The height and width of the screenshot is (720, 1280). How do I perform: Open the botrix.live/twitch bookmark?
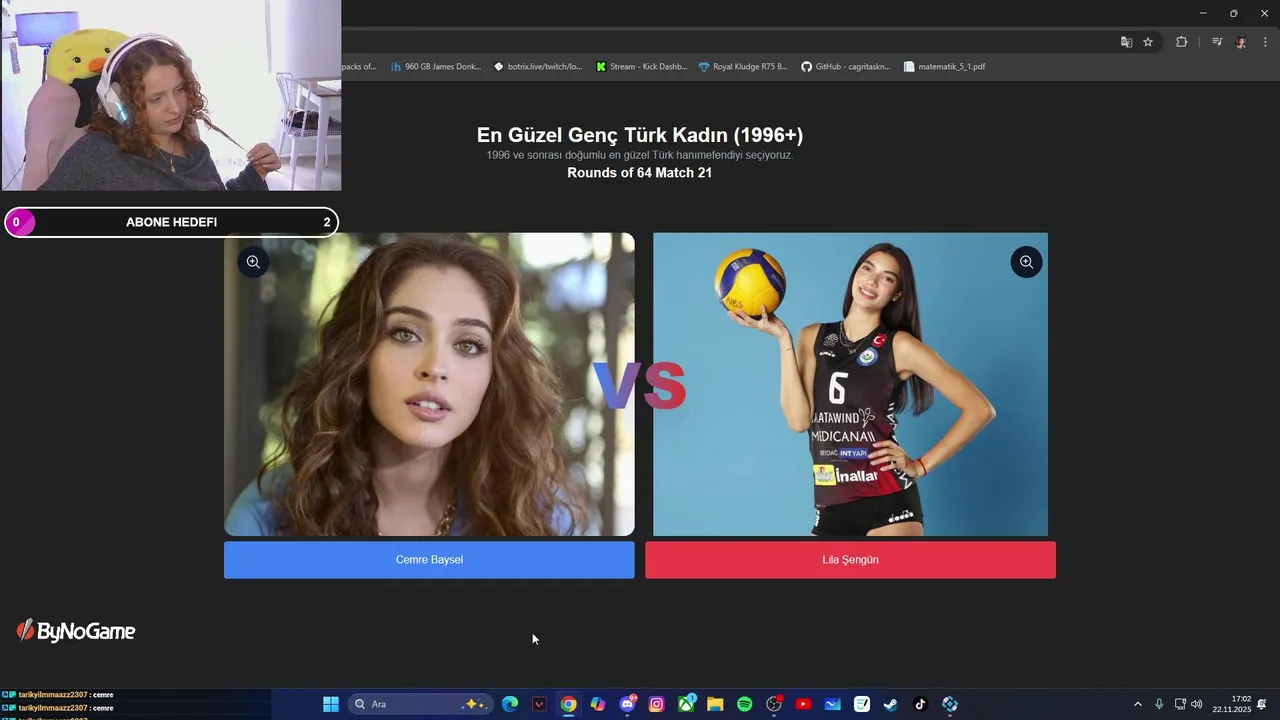(538, 67)
